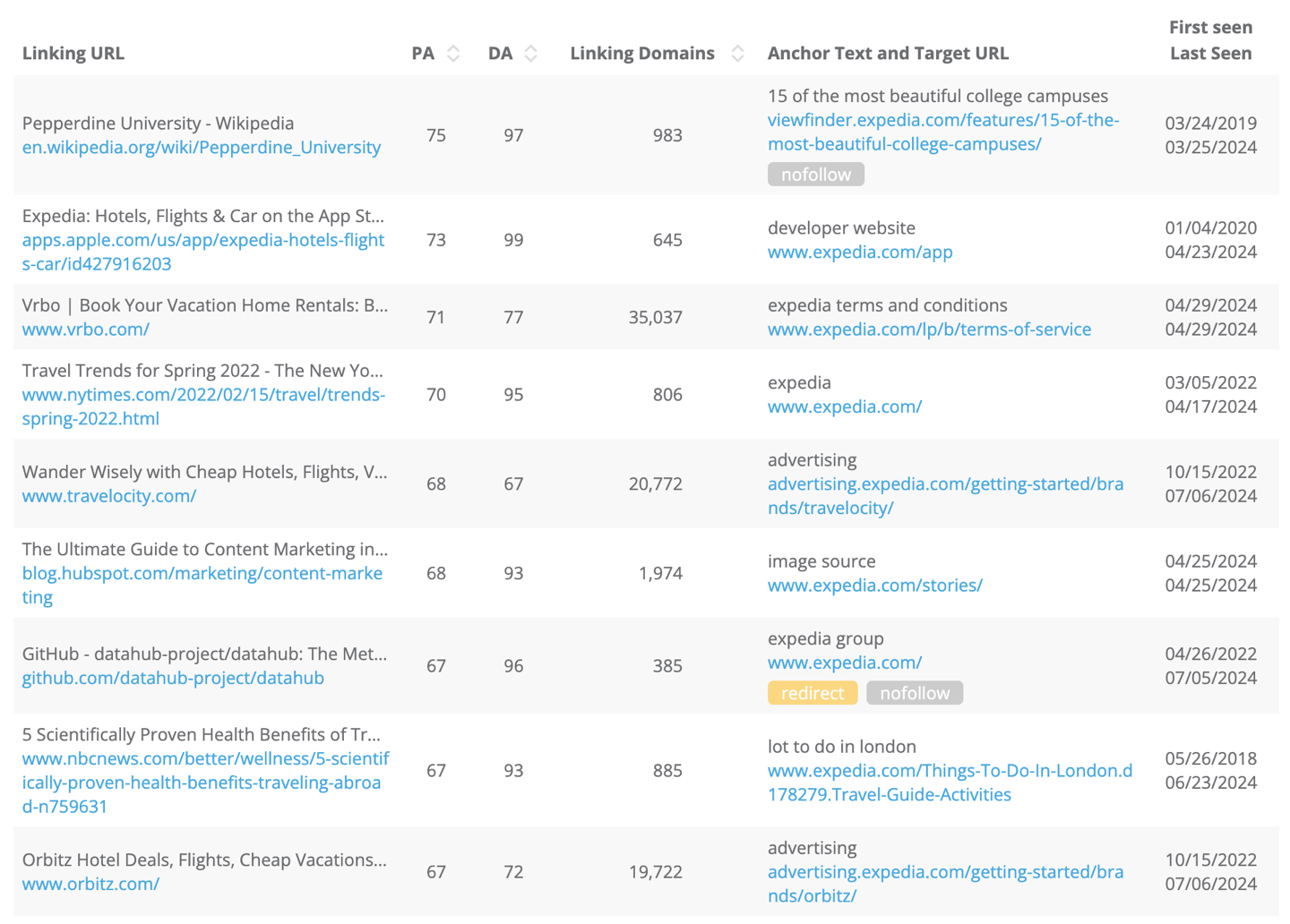Click first seen date 03/24/2019
The height and width of the screenshot is (924, 1290).
tap(1210, 123)
